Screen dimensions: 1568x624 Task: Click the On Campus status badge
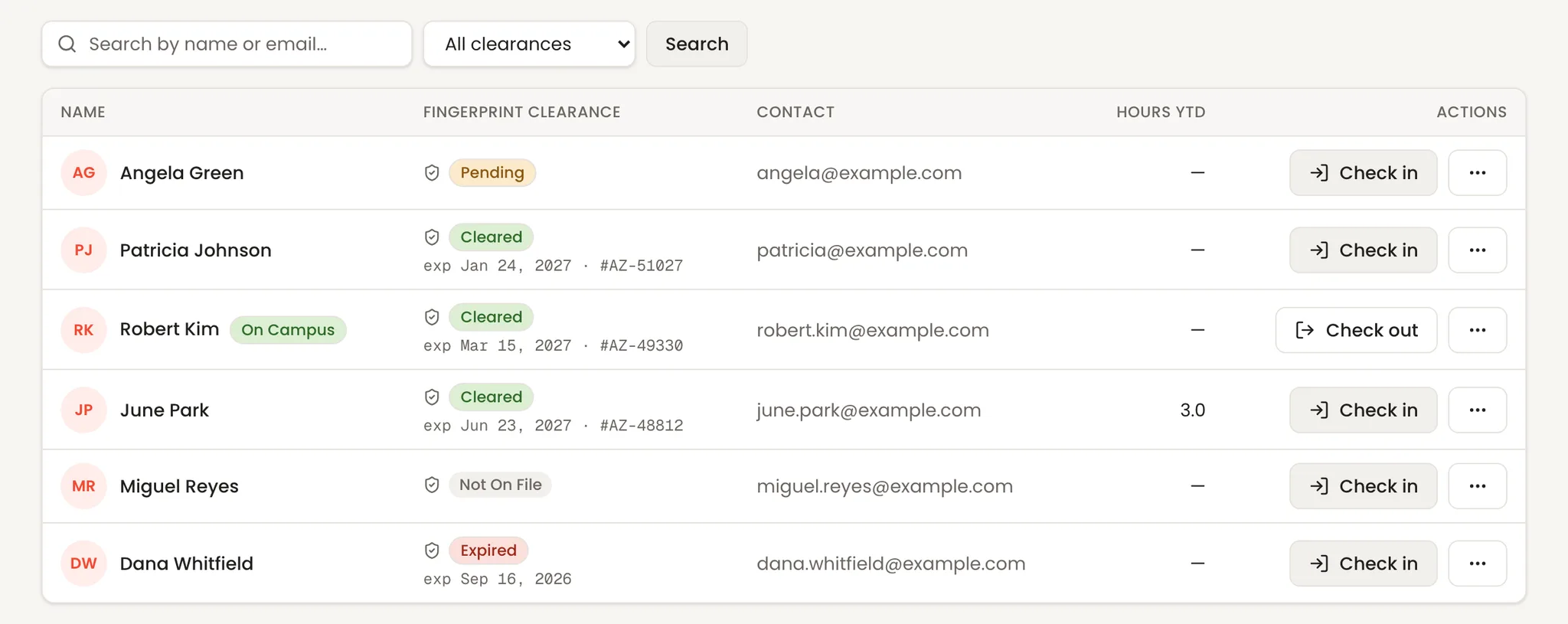(288, 330)
